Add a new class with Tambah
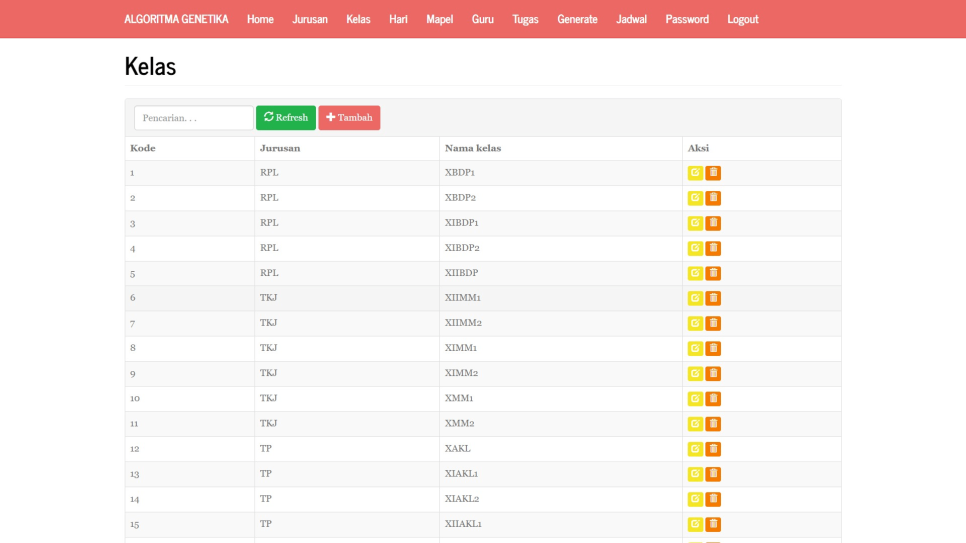This screenshot has height=543, width=966. [349, 118]
